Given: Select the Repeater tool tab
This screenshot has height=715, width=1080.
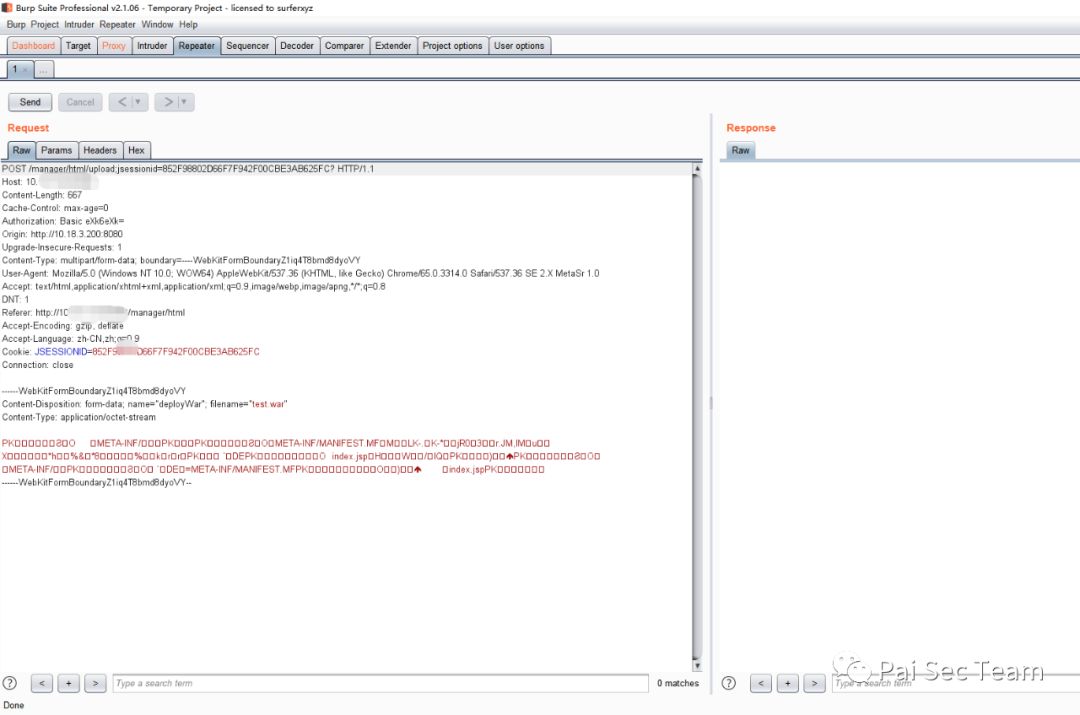Looking at the screenshot, I should (x=196, y=45).
